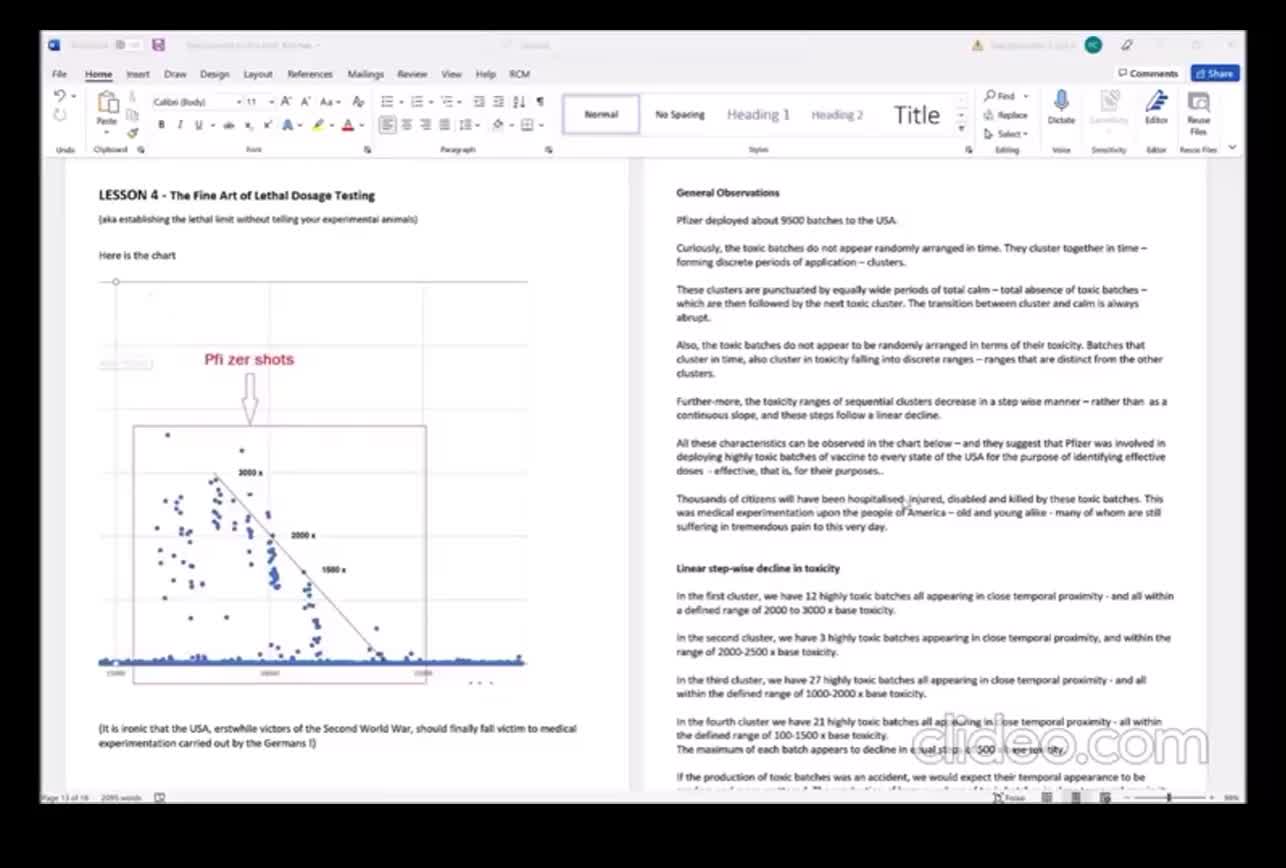
Task: Click the Pfizer shots chart in the document
Action: [x=312, y=482]
